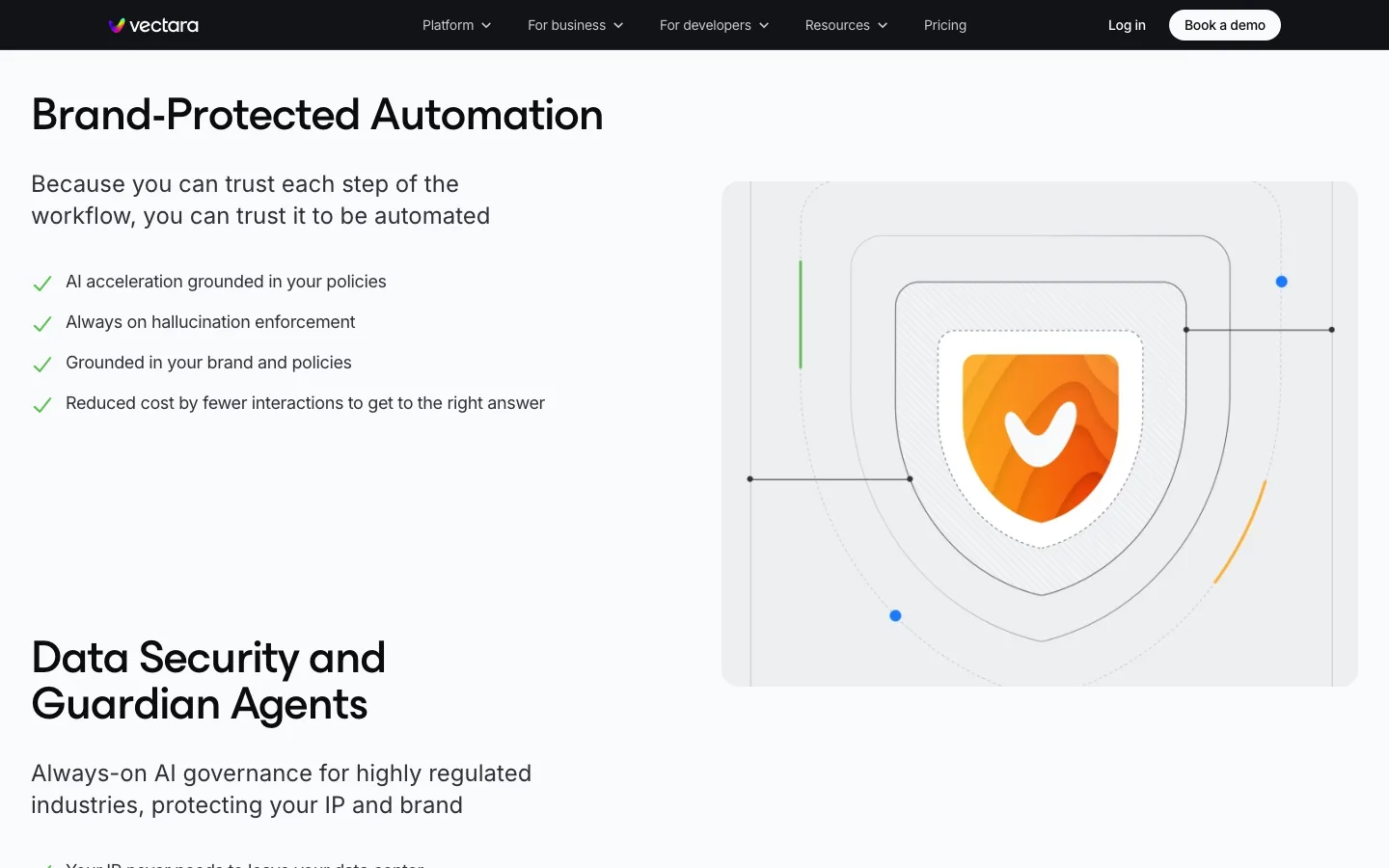Click the checkmark beside 'Reduced cost by fewer interactions'

42,405
